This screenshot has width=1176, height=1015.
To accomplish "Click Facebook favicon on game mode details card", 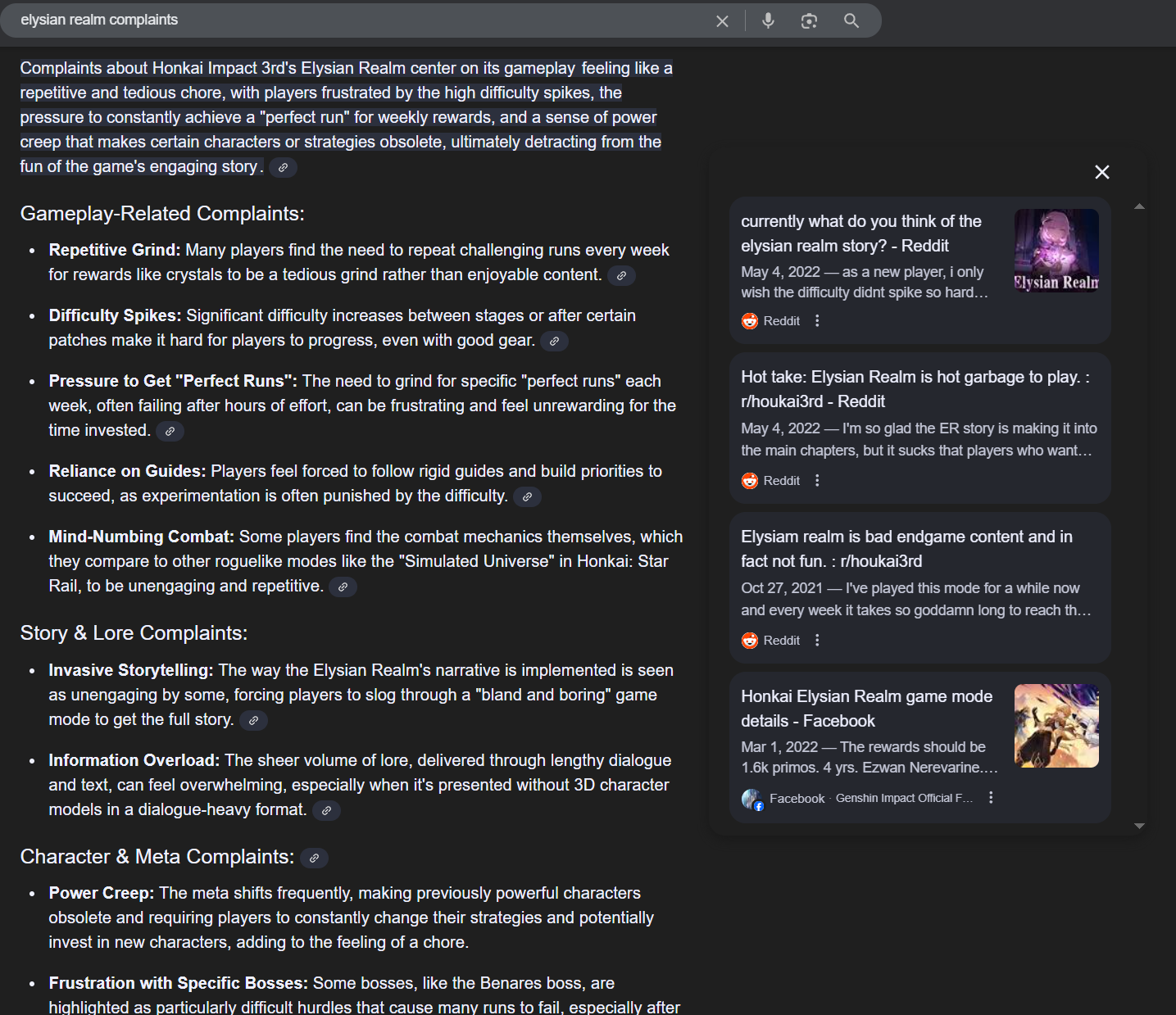I will pos(752,799).
